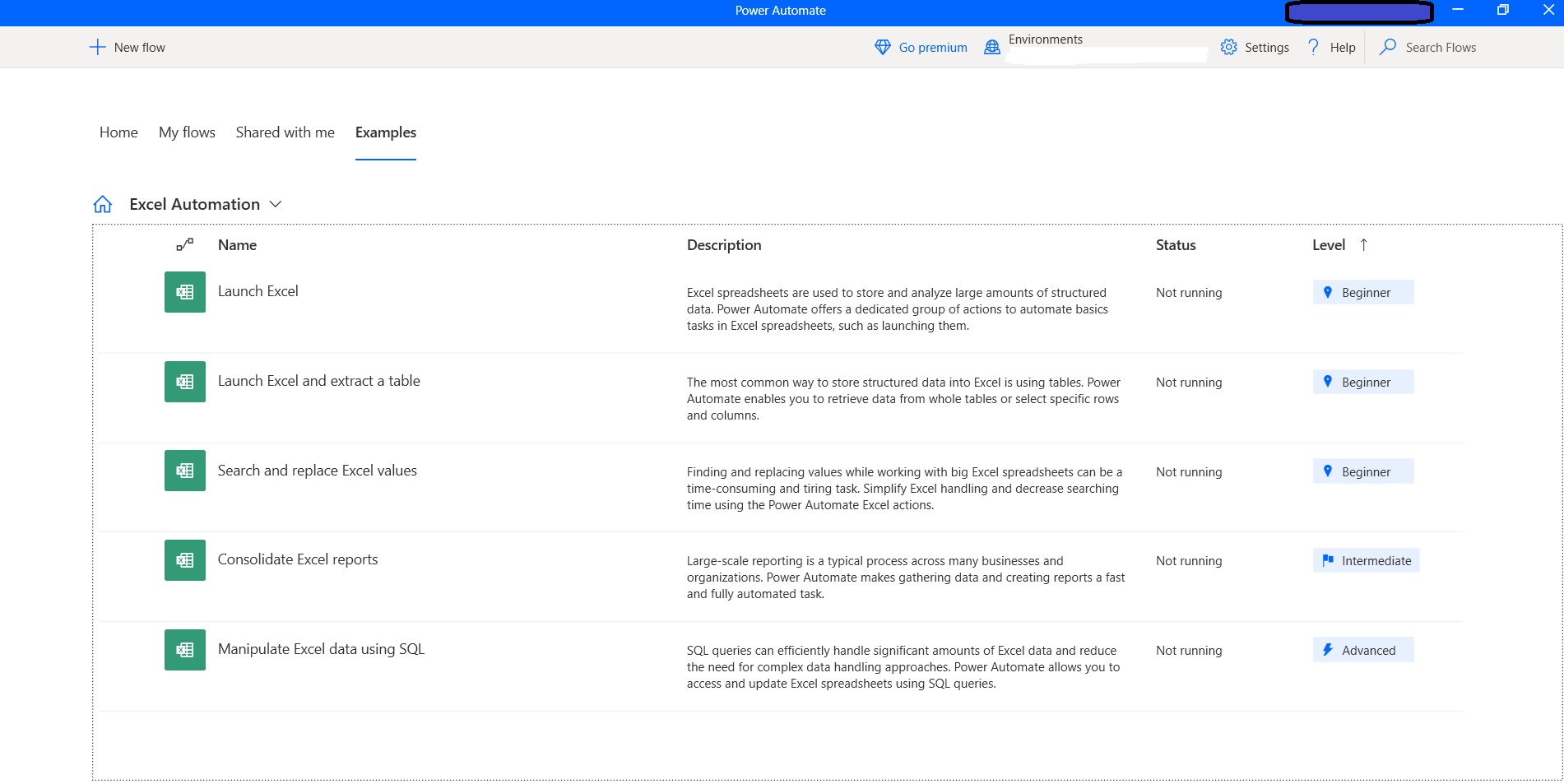
Task: Click the Help question mark icon
Action: point(1313,47)
